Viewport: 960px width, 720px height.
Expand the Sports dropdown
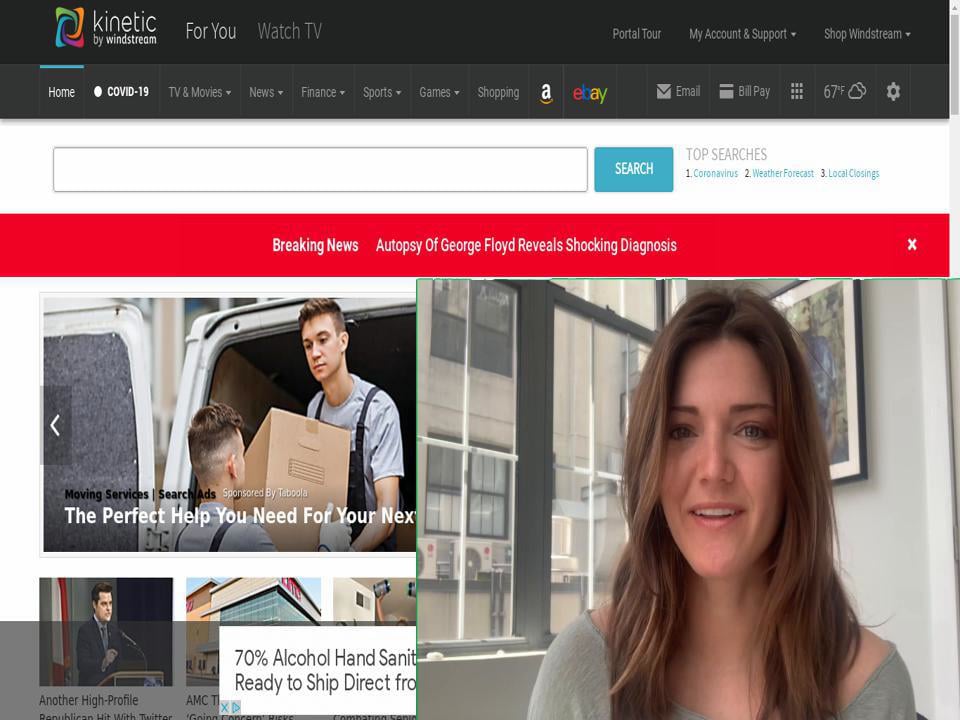pos(381,92)
